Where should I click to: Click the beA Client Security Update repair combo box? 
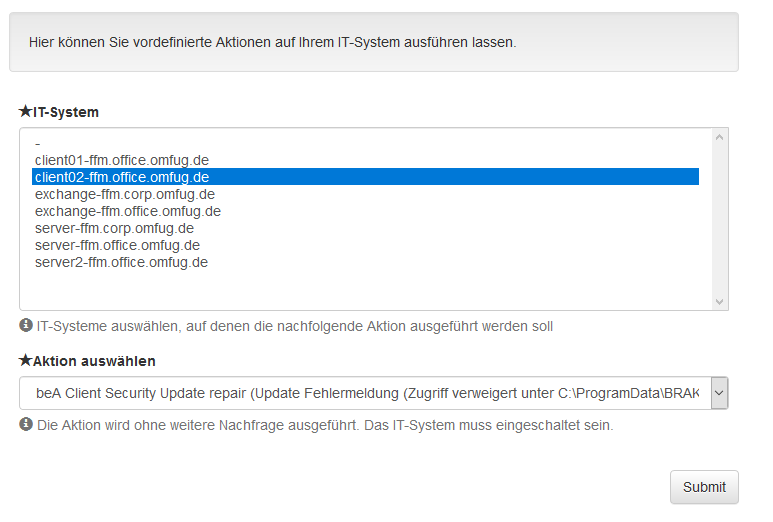click(374, 393)
